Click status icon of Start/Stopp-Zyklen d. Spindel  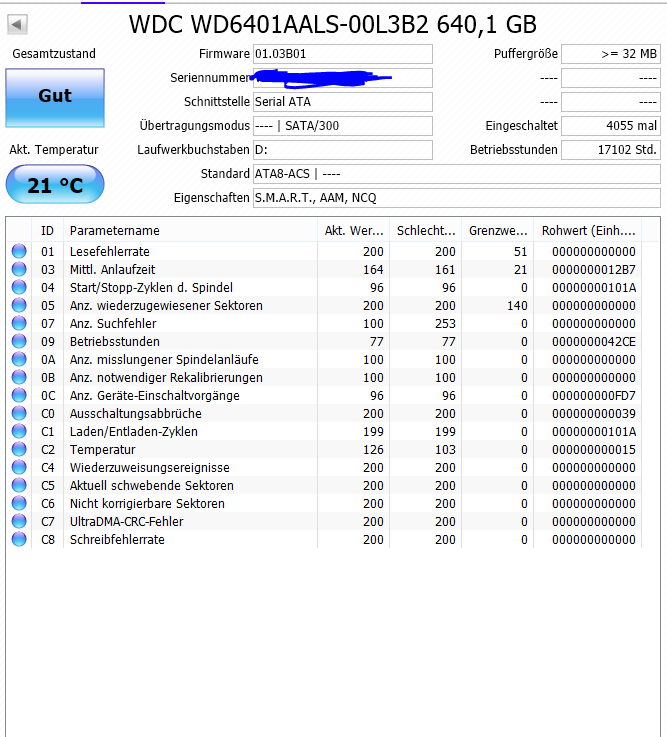click(19, 287)
